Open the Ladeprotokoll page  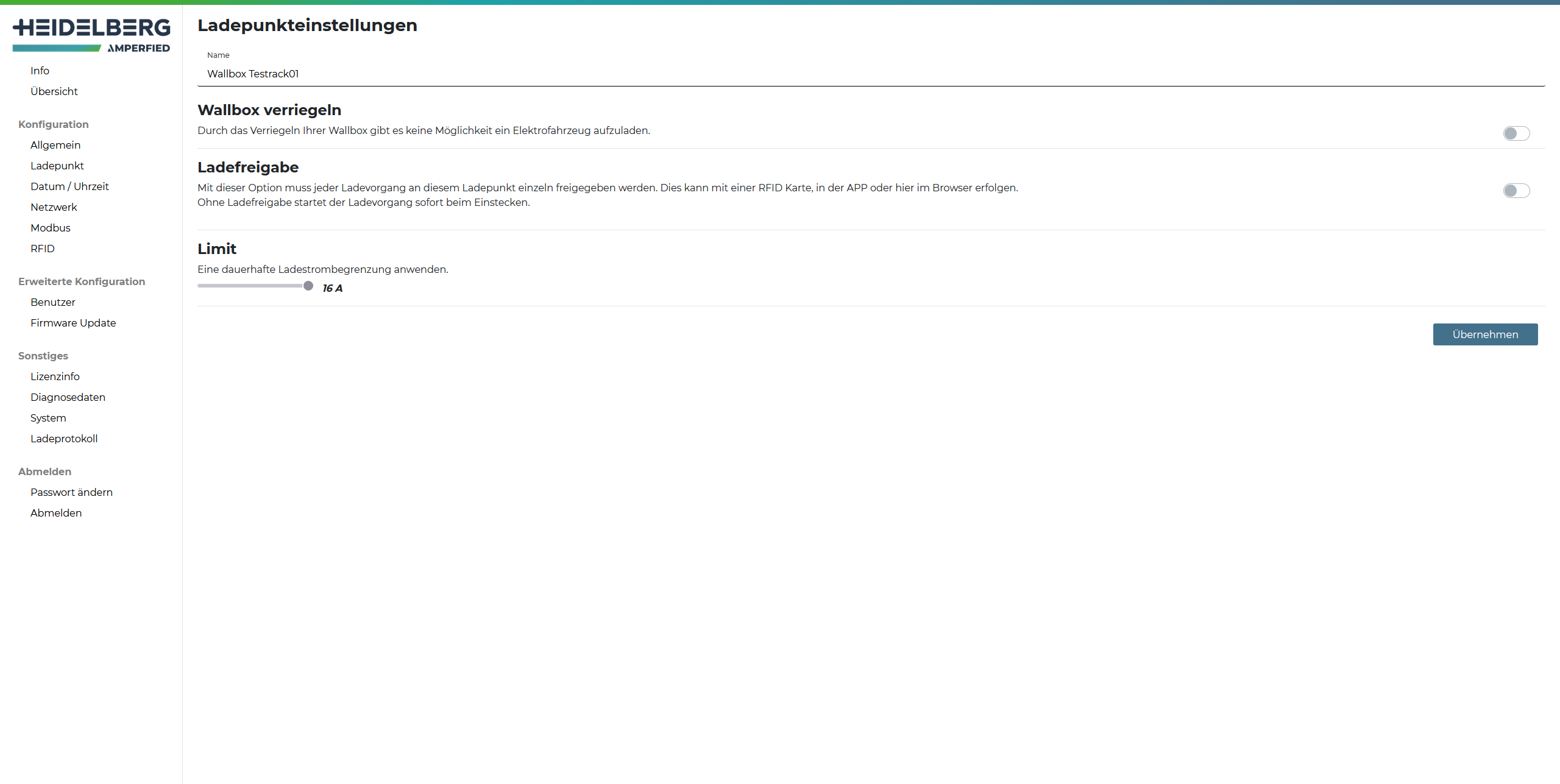click(x=64, y=439)
